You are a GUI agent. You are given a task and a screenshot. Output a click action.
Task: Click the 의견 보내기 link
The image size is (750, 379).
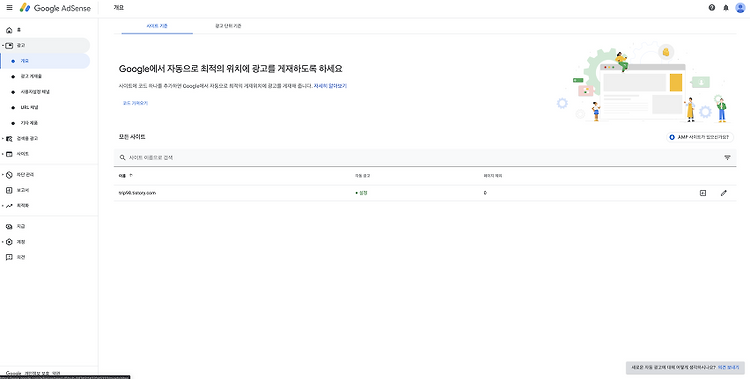click(x=728, y=368)
